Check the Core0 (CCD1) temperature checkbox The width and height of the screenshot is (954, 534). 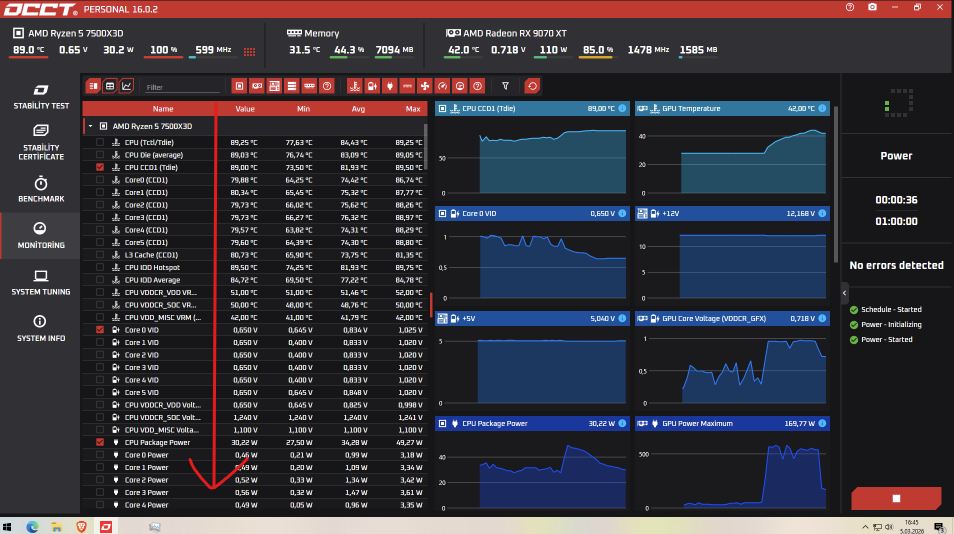(100, 180)
